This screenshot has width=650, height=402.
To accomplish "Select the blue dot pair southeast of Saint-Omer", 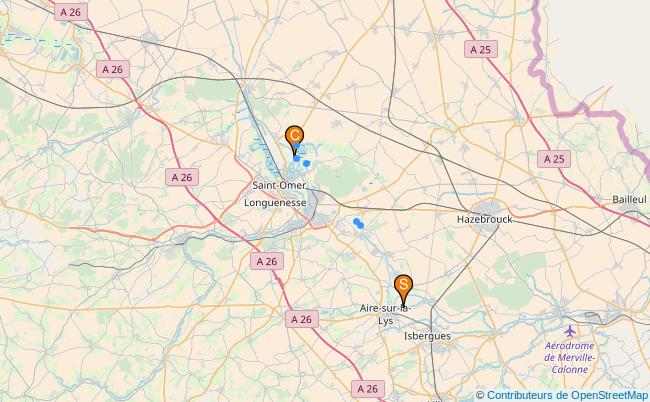I will coord(359,223).
